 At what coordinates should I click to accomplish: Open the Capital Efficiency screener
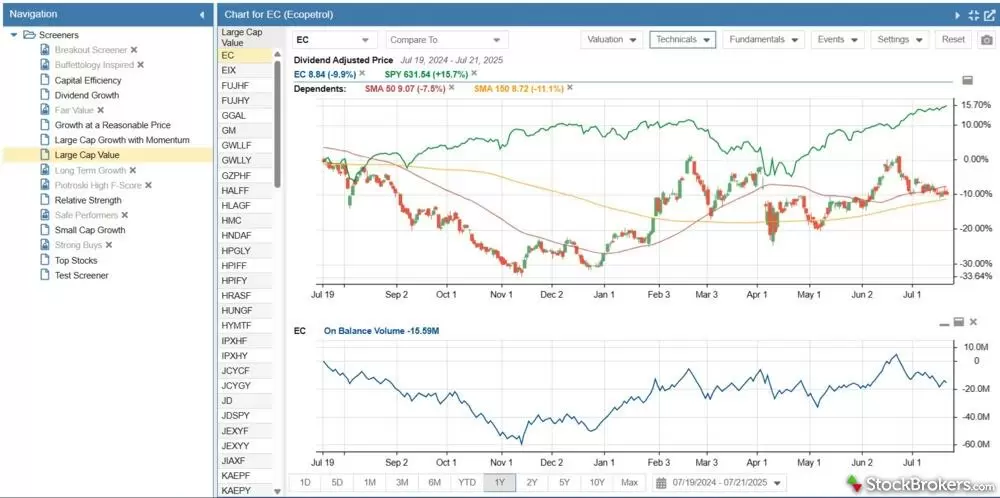click(x=87, y=80)
